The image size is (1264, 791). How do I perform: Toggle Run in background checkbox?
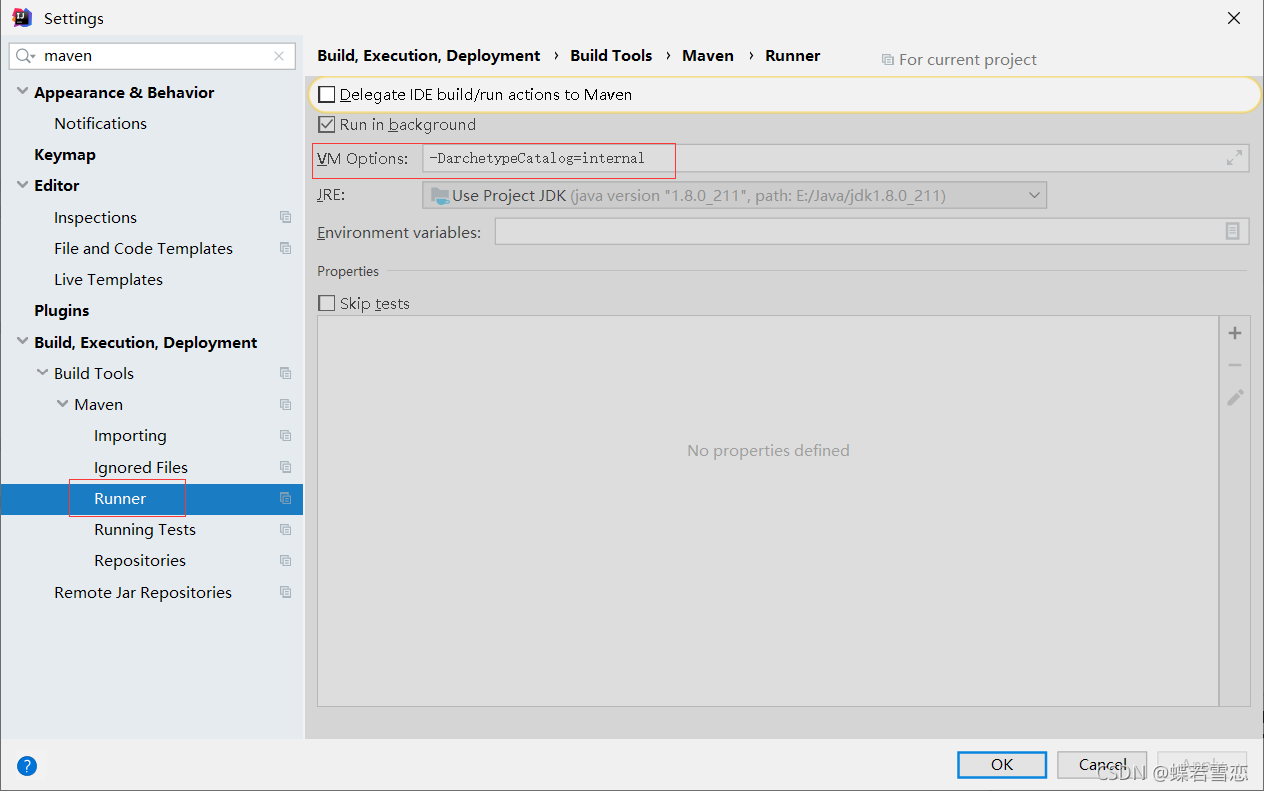tap(327, 124)
